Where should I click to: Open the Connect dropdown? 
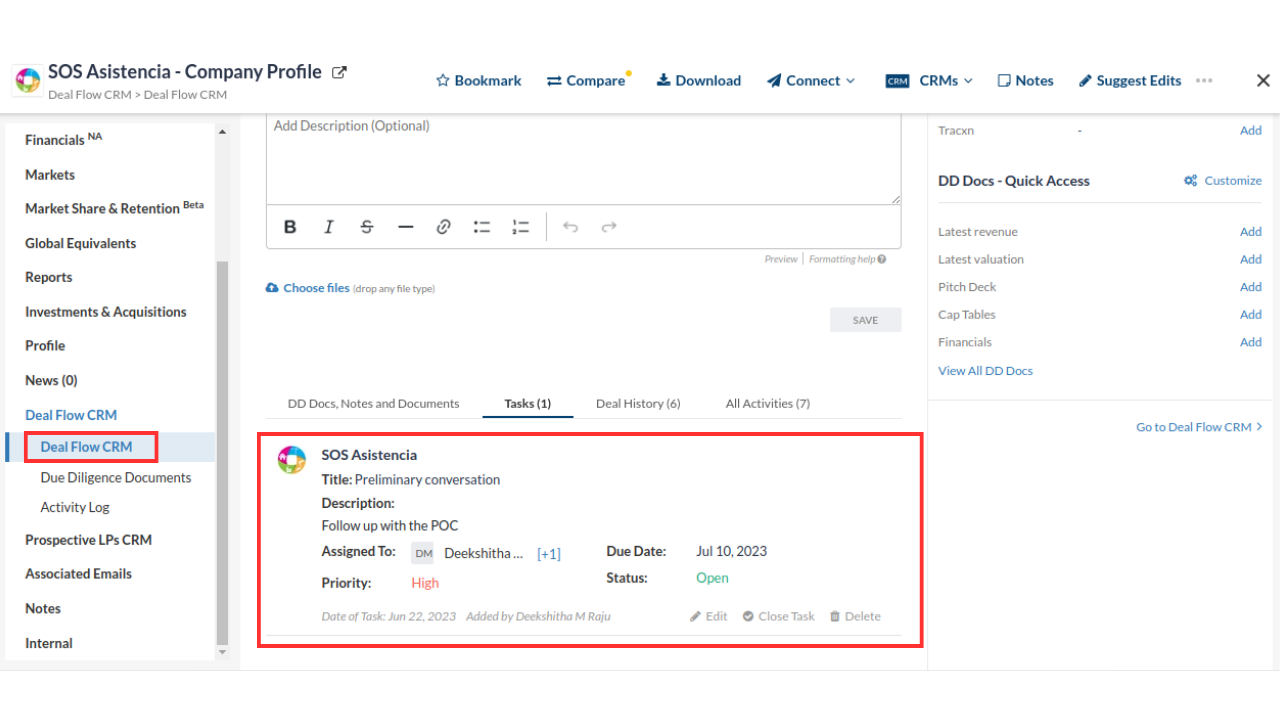(811, 81)
